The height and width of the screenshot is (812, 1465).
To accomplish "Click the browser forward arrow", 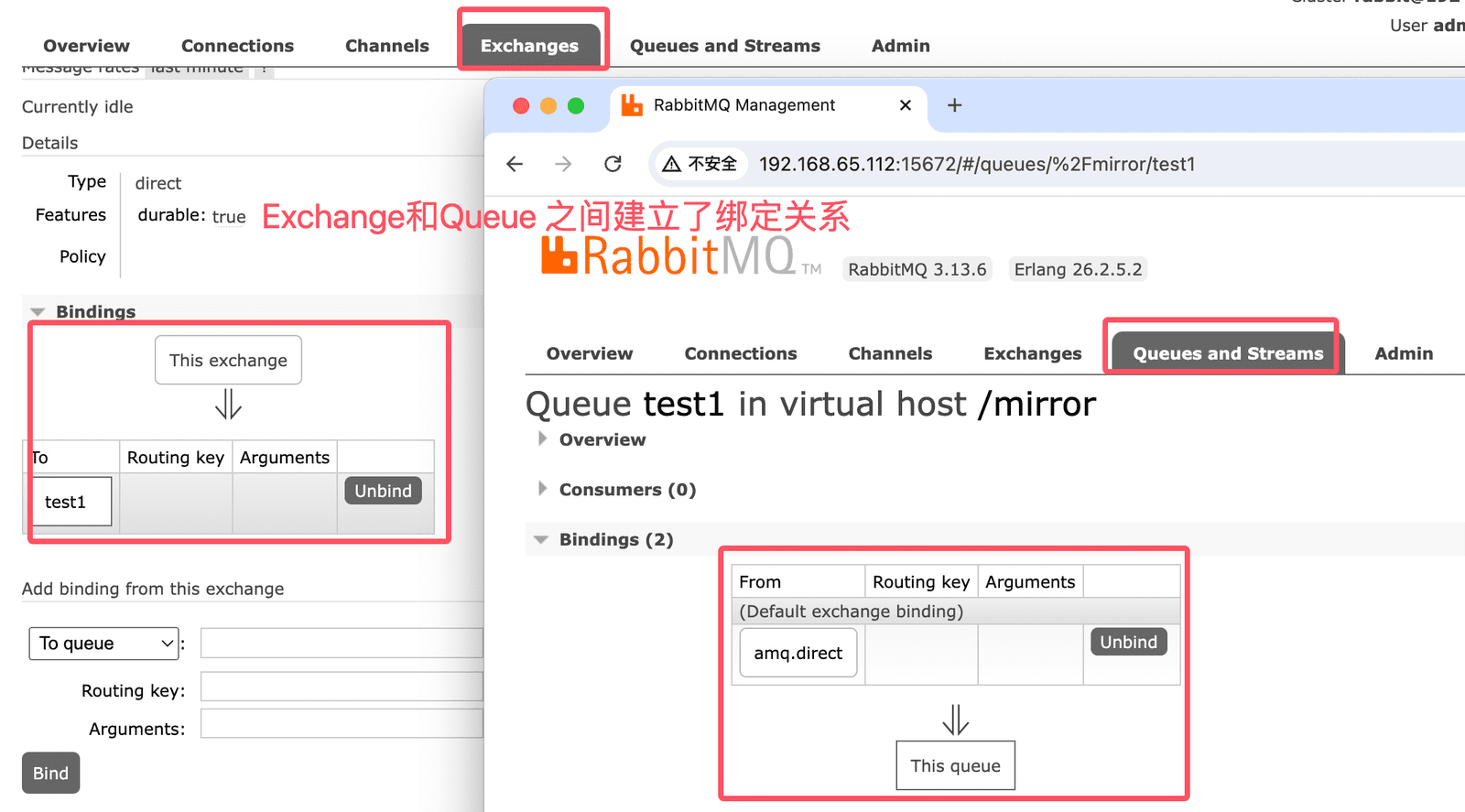I will (563, 164).
